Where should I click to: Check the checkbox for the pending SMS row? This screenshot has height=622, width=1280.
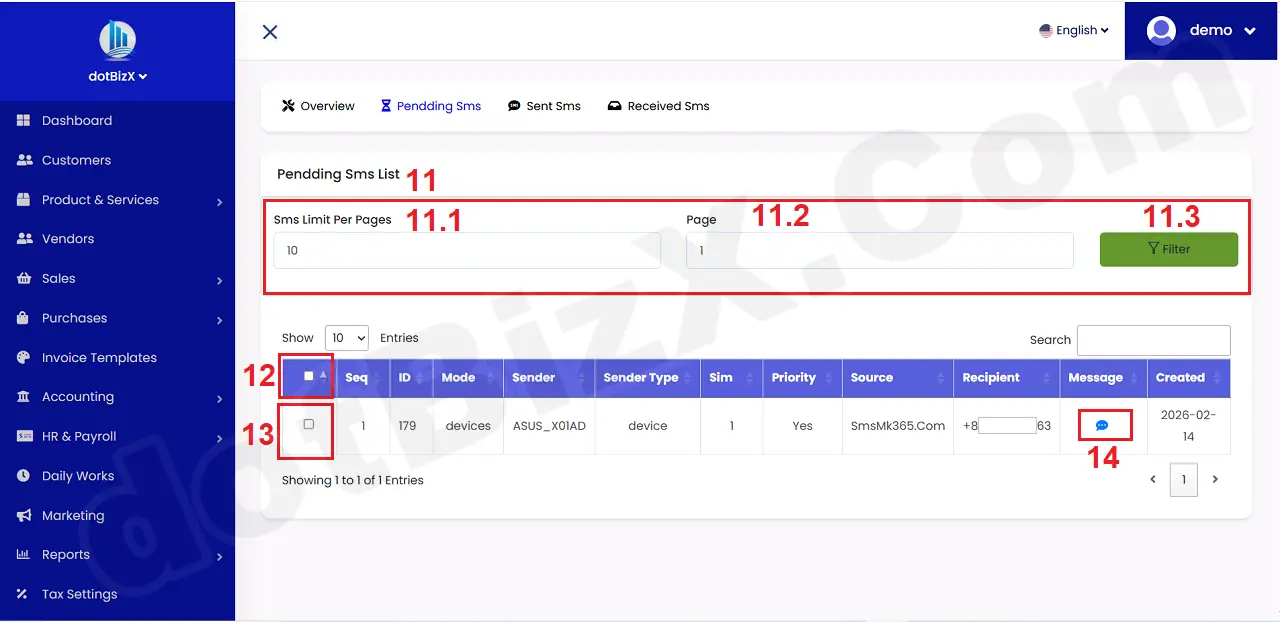(x=306, y=426)
